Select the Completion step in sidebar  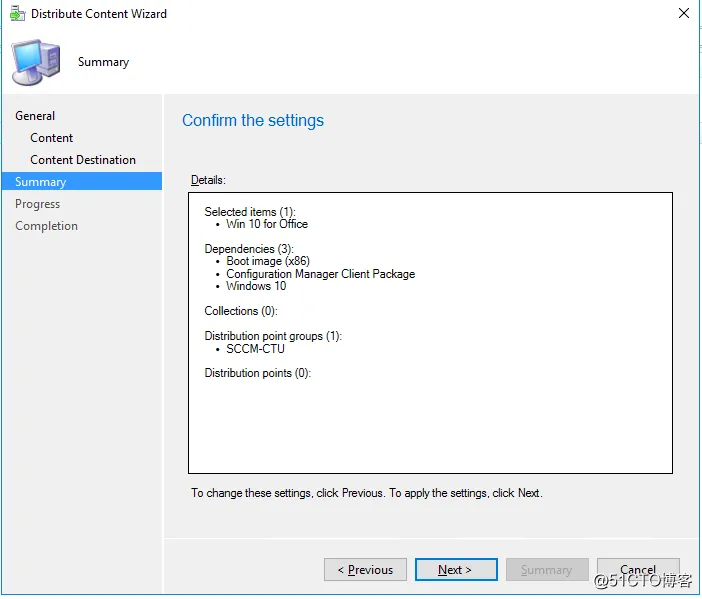click(47, 226)
